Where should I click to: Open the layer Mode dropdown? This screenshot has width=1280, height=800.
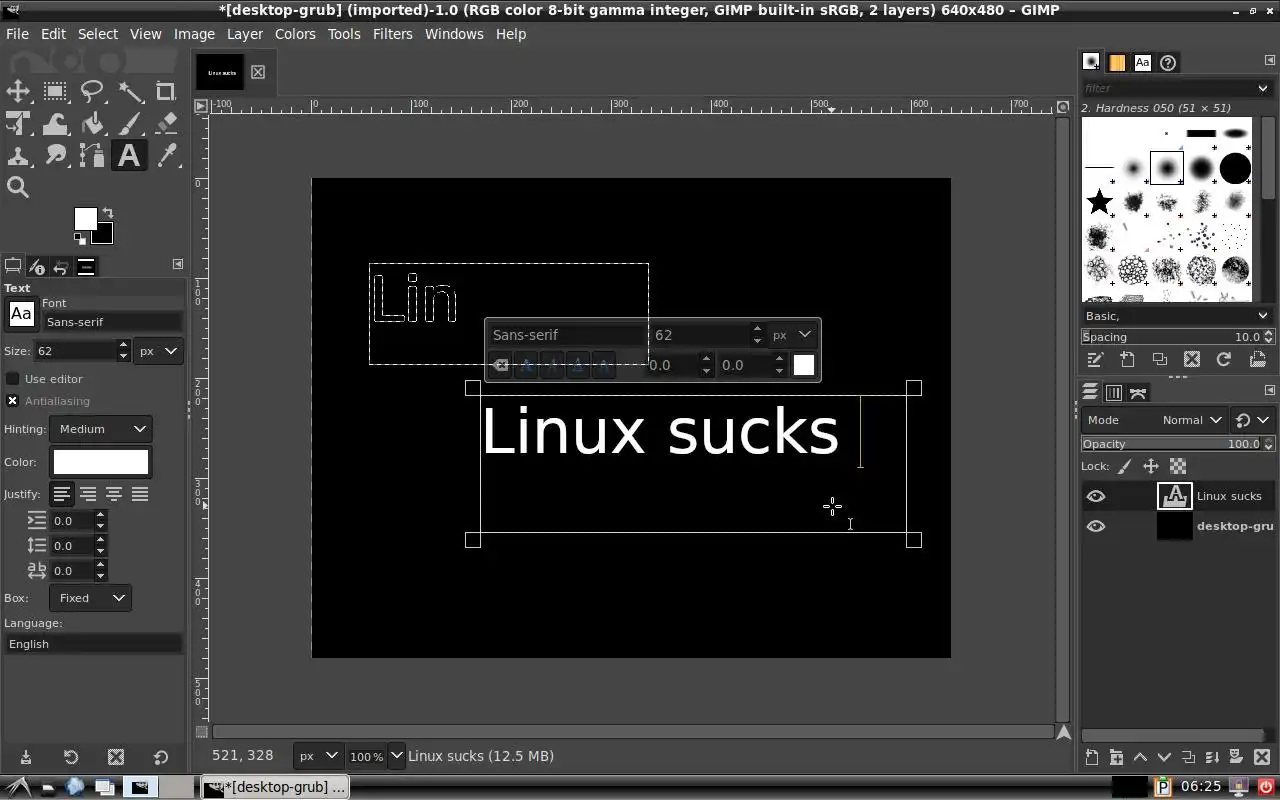tap(1154, 420)
